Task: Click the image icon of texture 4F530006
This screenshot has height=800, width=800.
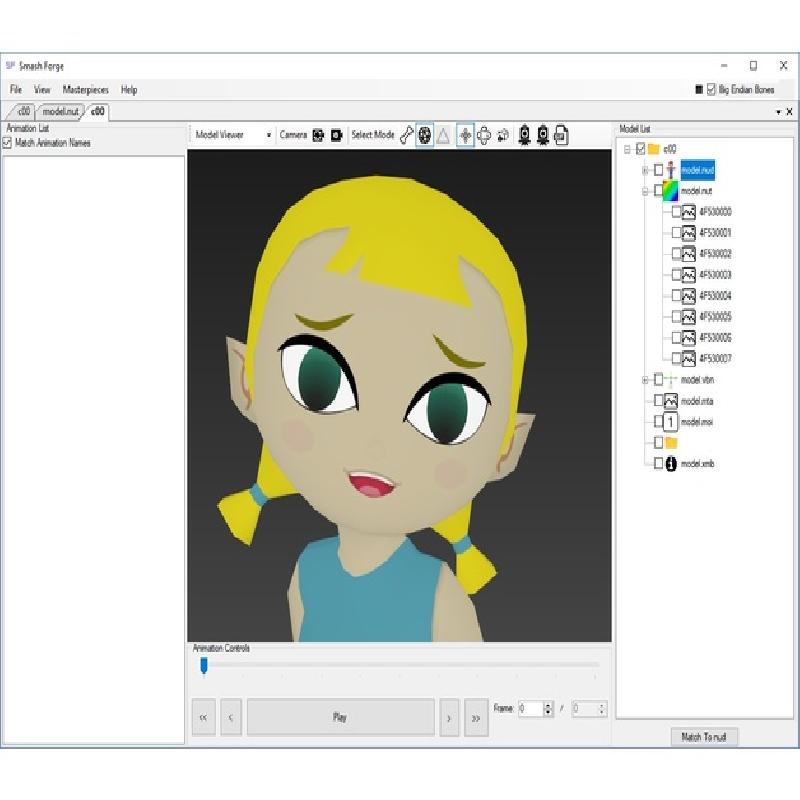Action: [689, 337]
